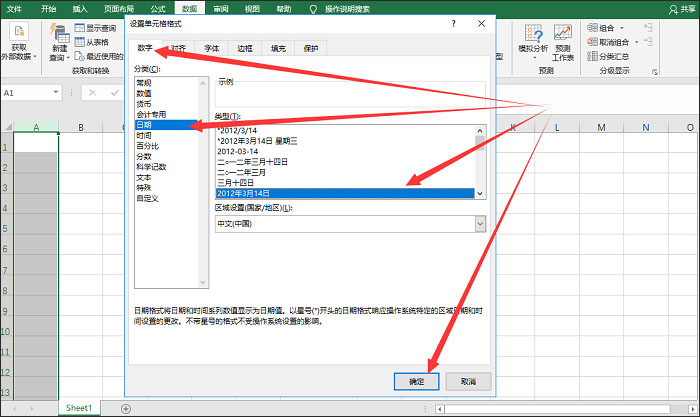Choose type 2012年3月14日

(x=345, y=193)
